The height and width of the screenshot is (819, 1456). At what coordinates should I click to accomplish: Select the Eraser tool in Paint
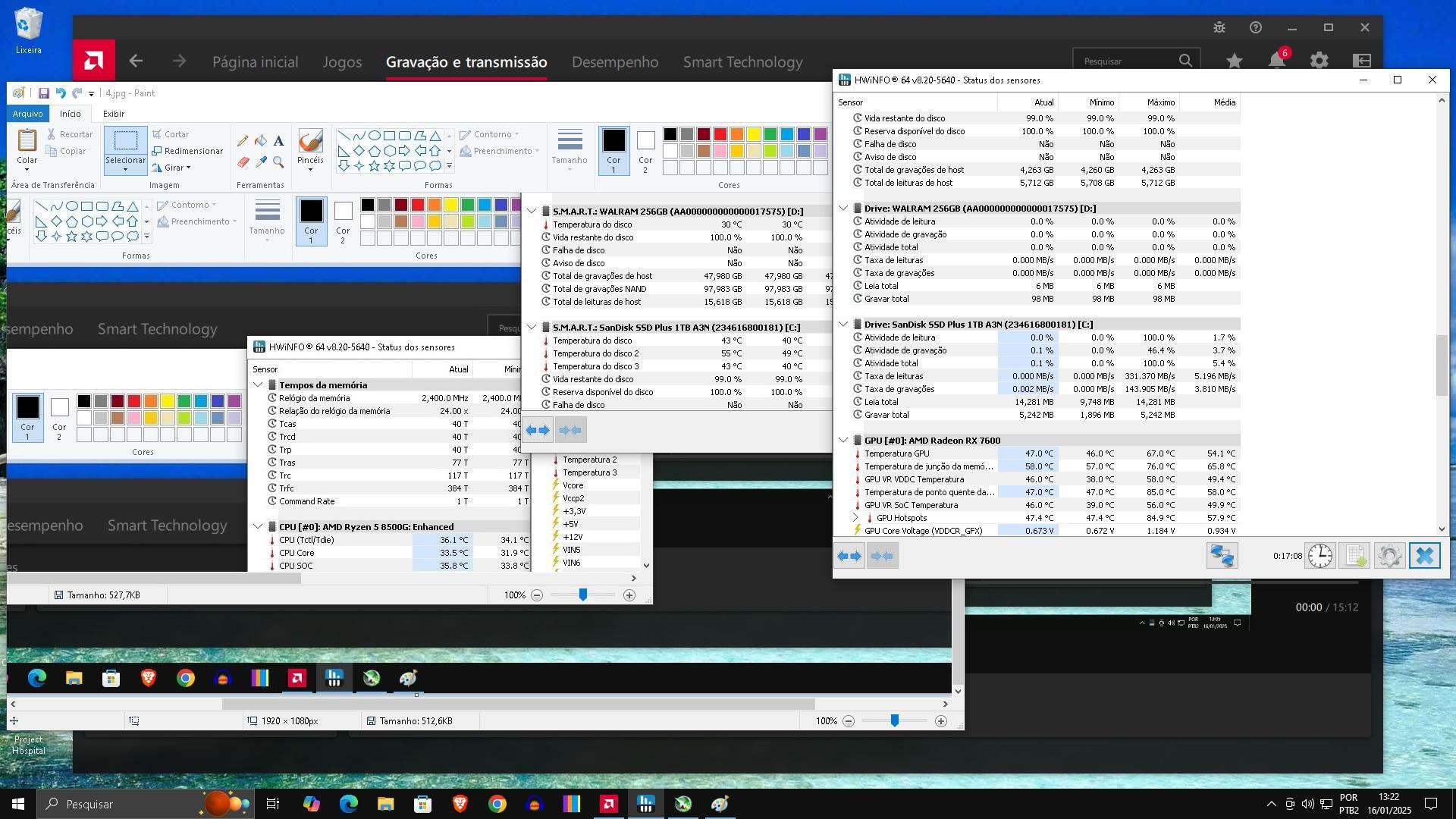(243, 162)
